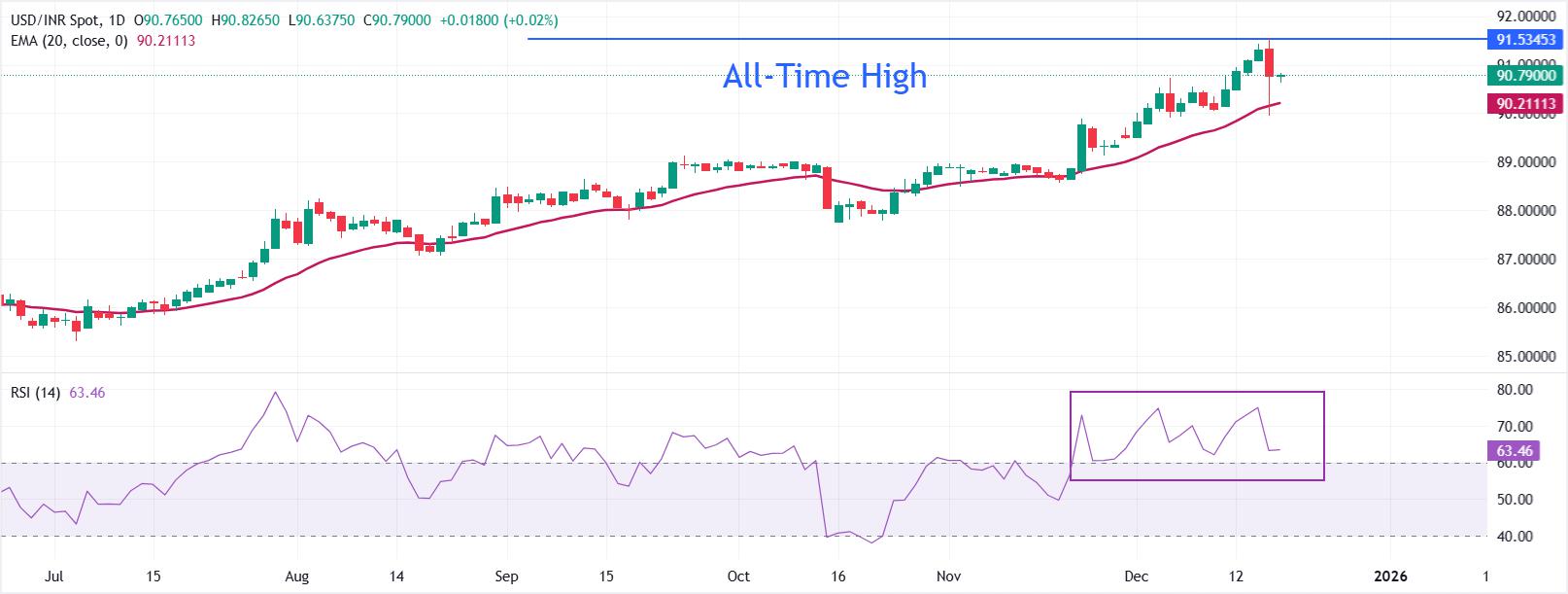The height and width of the screenshot is (594, 1568).
Task: Click the green 90.79000 current price tag
Action: coord(1525,75)
